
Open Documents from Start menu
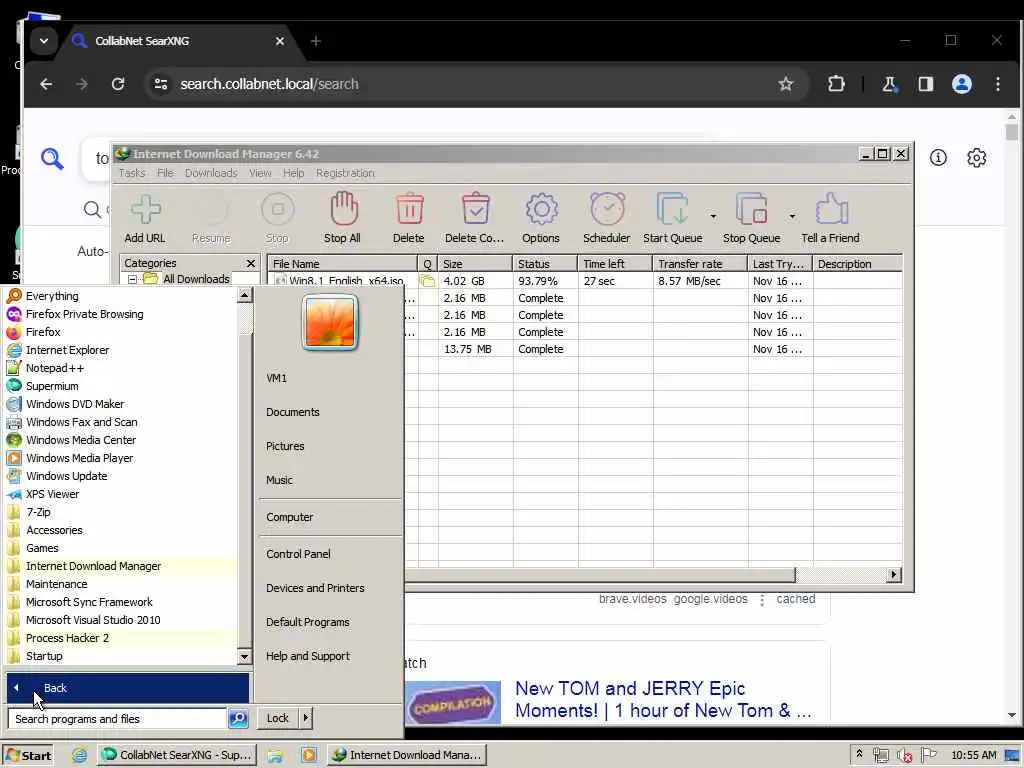tap(293, 412)
